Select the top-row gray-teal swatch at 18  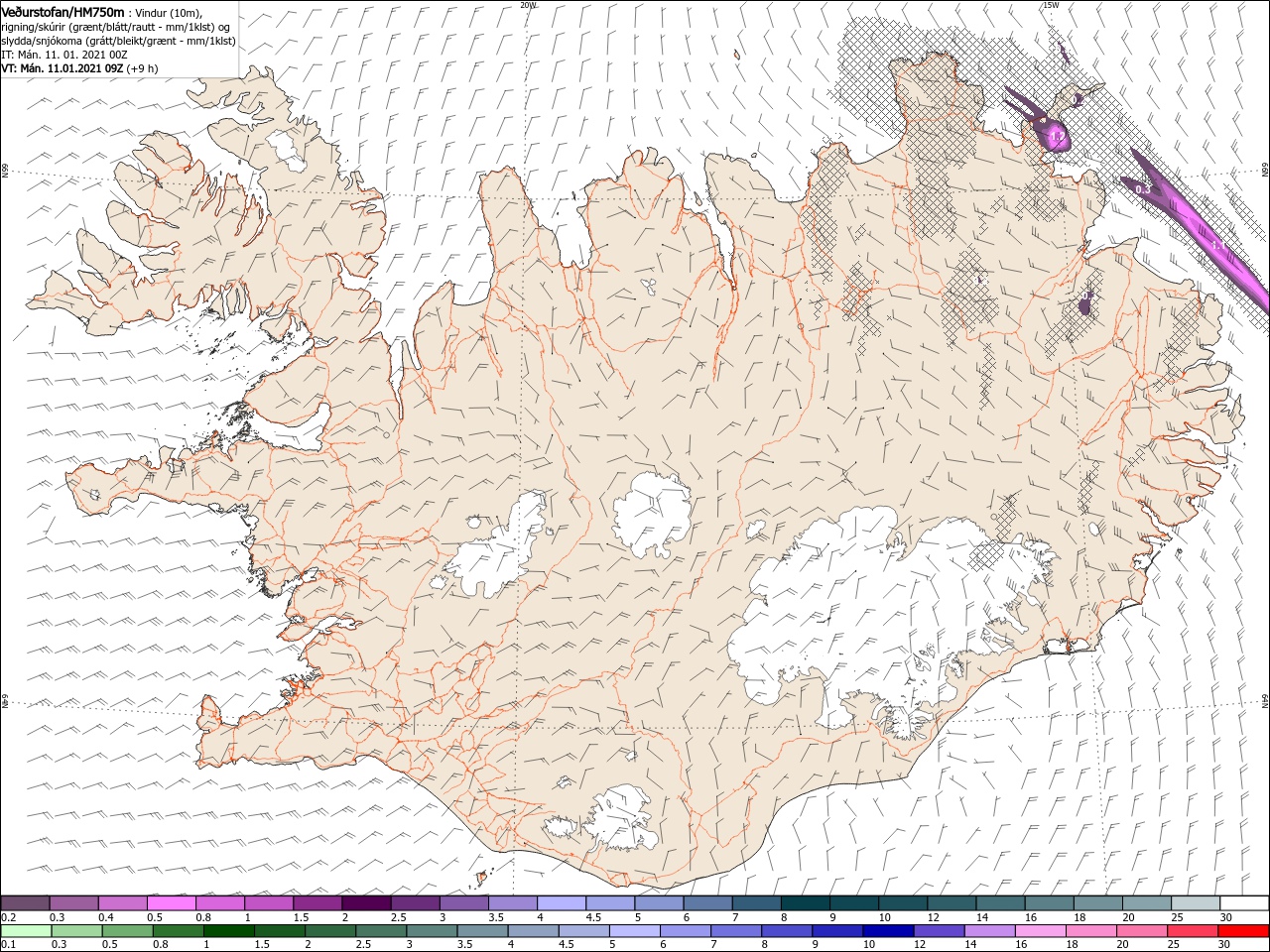pyautogui.click(x=1098, y=902)
